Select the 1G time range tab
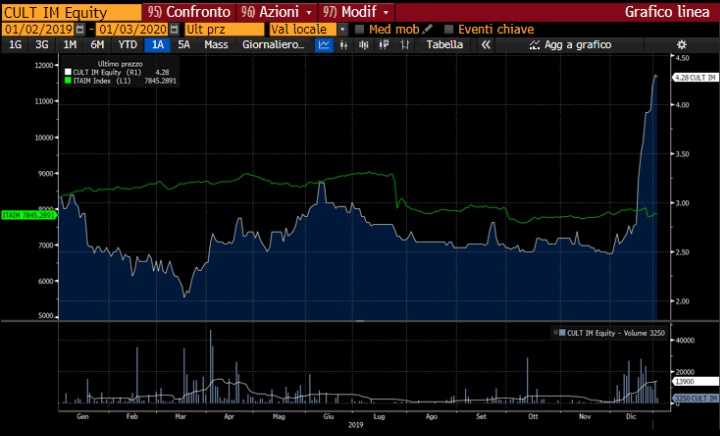The image size is (720, 436). 15,45
